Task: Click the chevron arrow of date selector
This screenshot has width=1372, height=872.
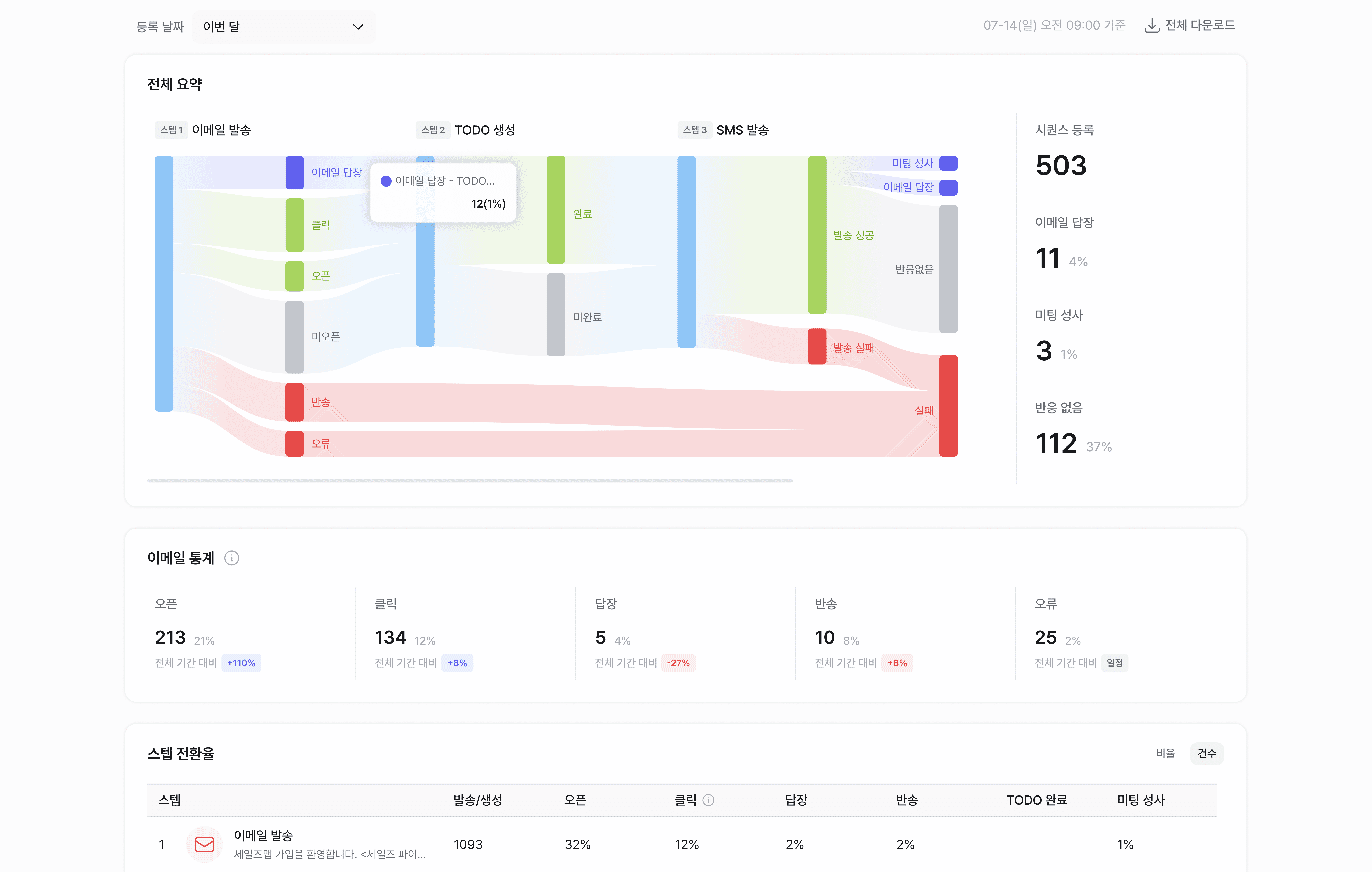Action: point(358,27)
